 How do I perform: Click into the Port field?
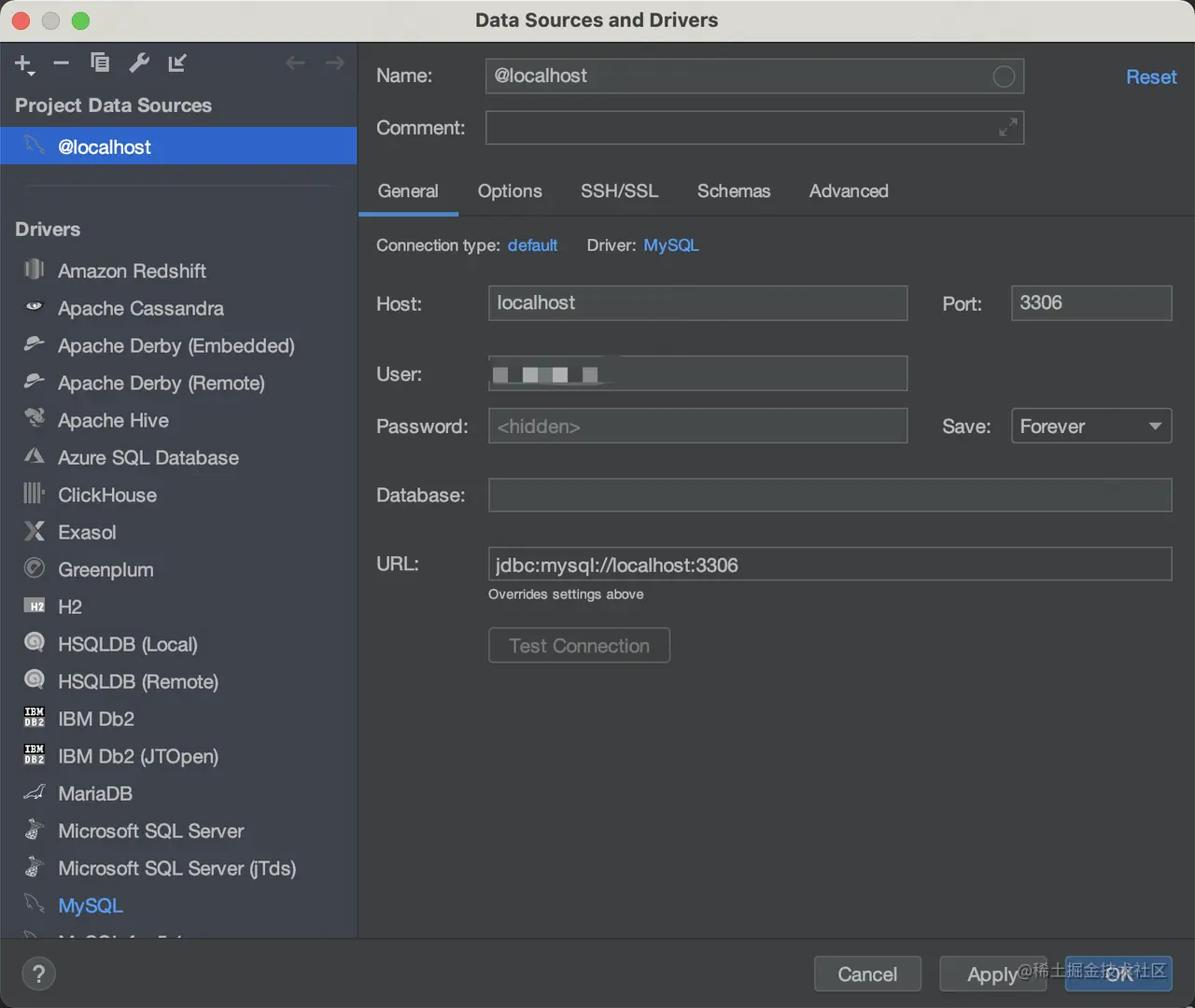coord(1091,303)
